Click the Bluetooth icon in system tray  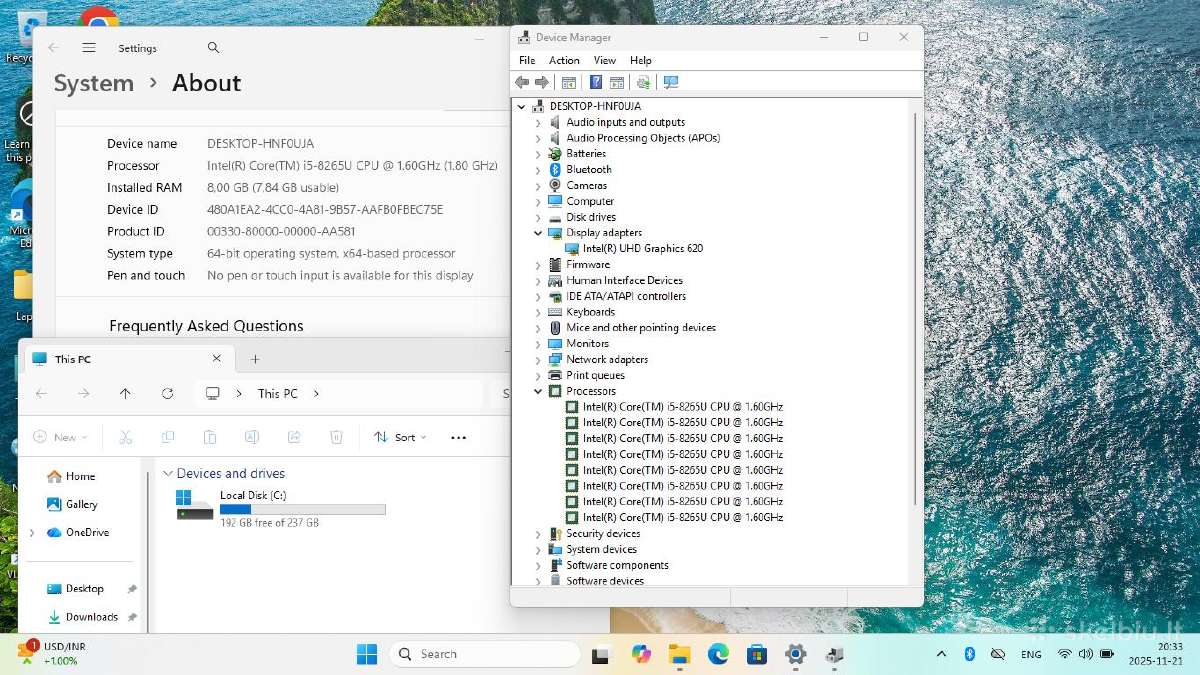coord(969,654)
